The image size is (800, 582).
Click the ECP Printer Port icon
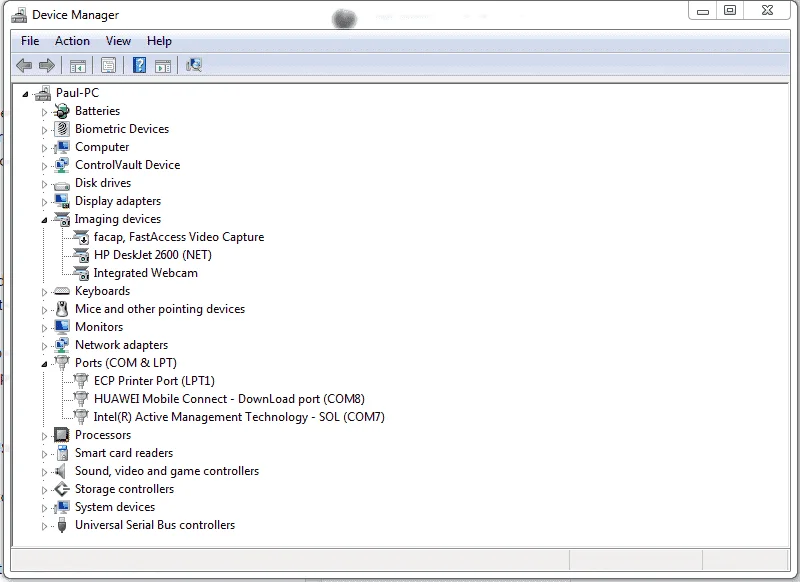tap(81, 381)
